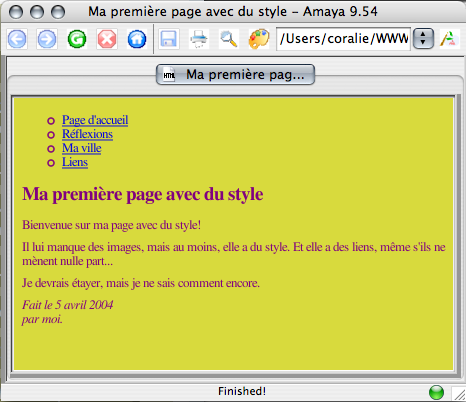Image resolution: width=466 pixels, height=402 pixels.
Task: Click the heading "Ma première page avec du style"
Action: coord(143,194)
